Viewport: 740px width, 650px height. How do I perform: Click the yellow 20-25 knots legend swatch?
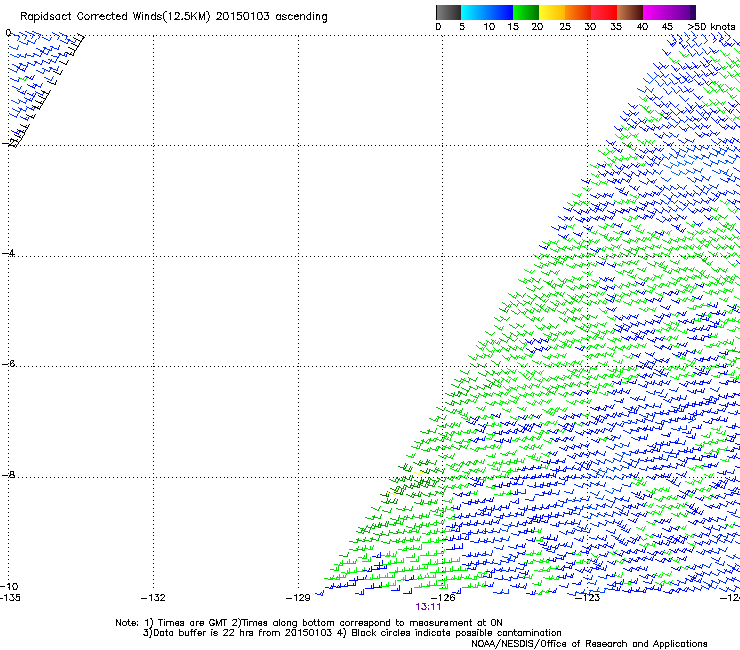click(552, 12)
